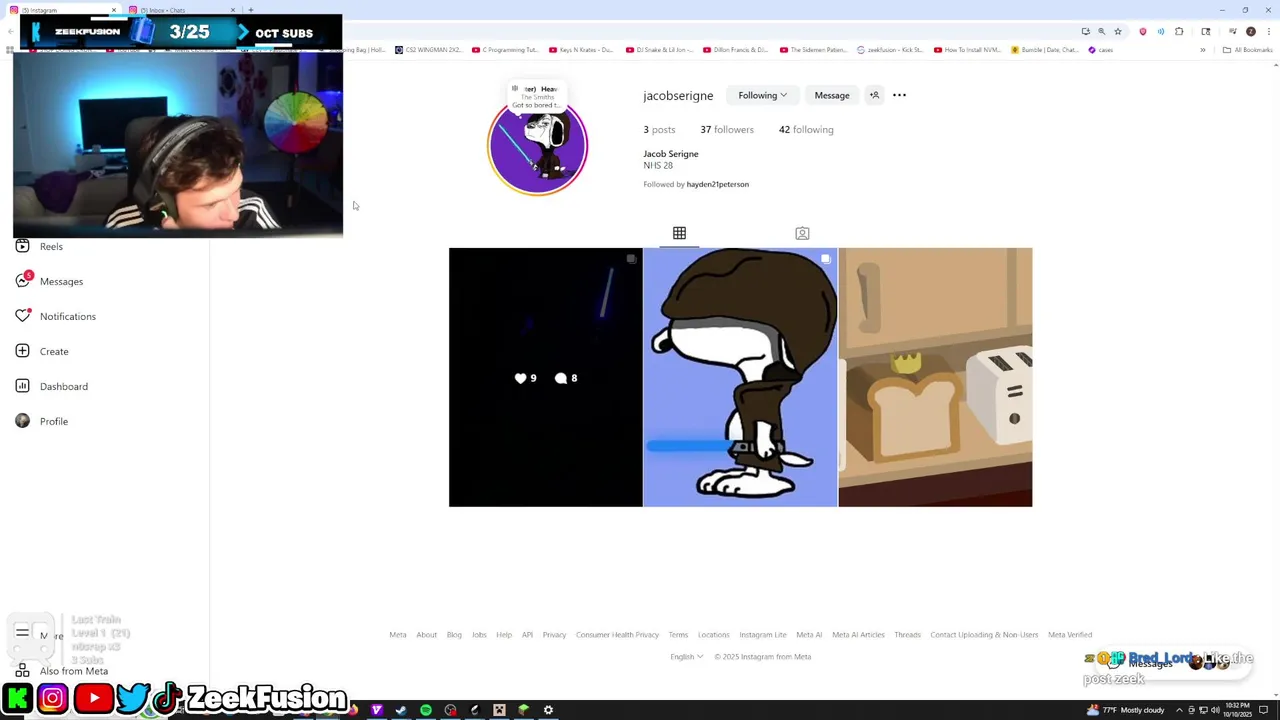Open taskbar weather widget Mostly cloudy
The image size is (1280, 720).
pos(1126,710)
